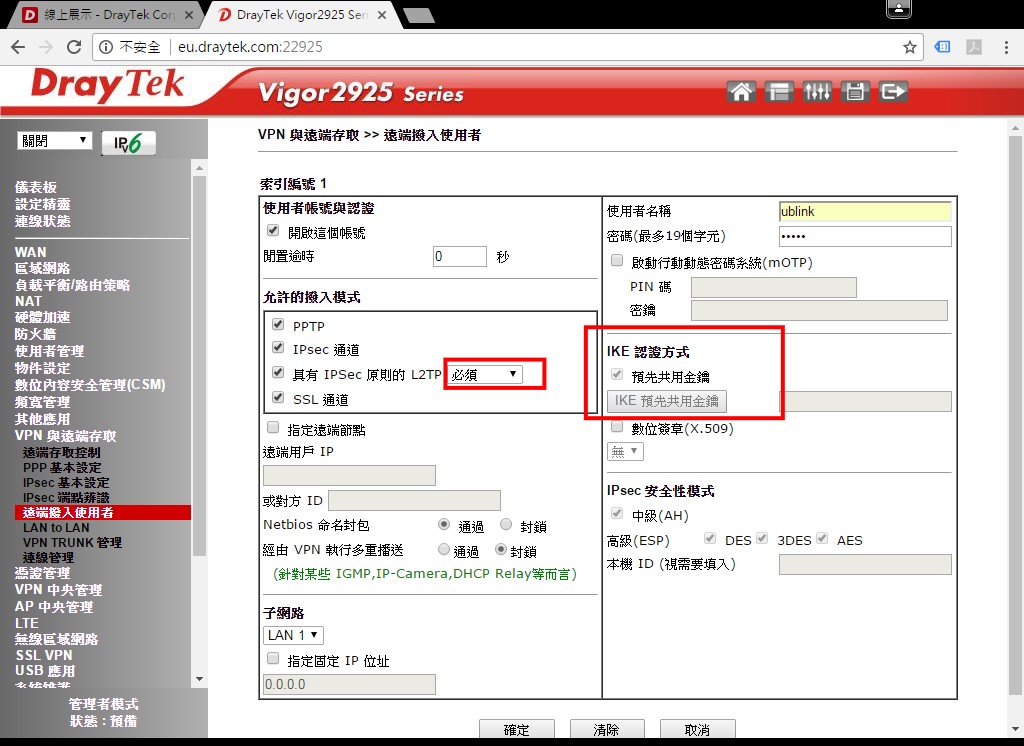
Task: Open the home icon in DrayTek header
Action: pyautogui.click(x=741, y=91)
